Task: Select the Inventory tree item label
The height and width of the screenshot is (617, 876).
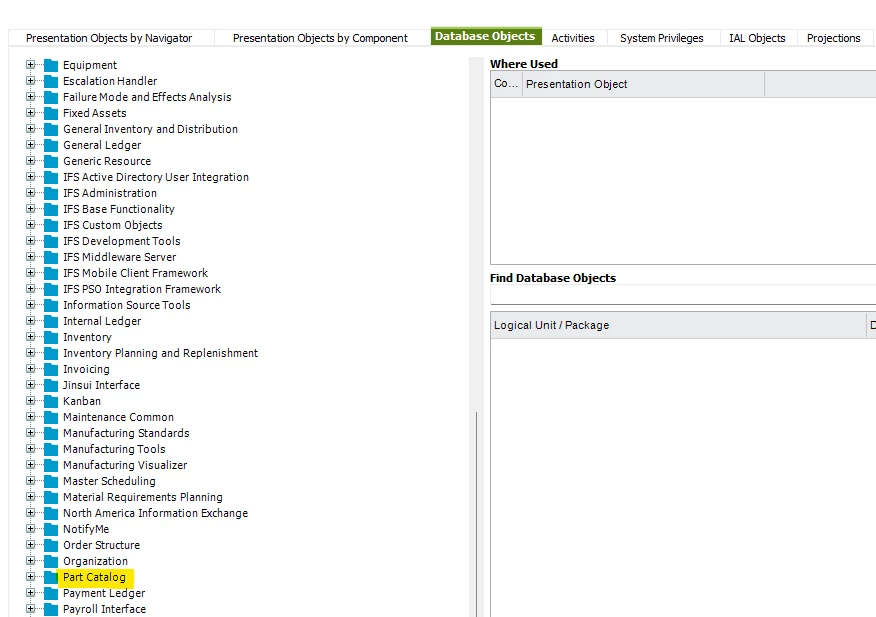Action: 87,337
